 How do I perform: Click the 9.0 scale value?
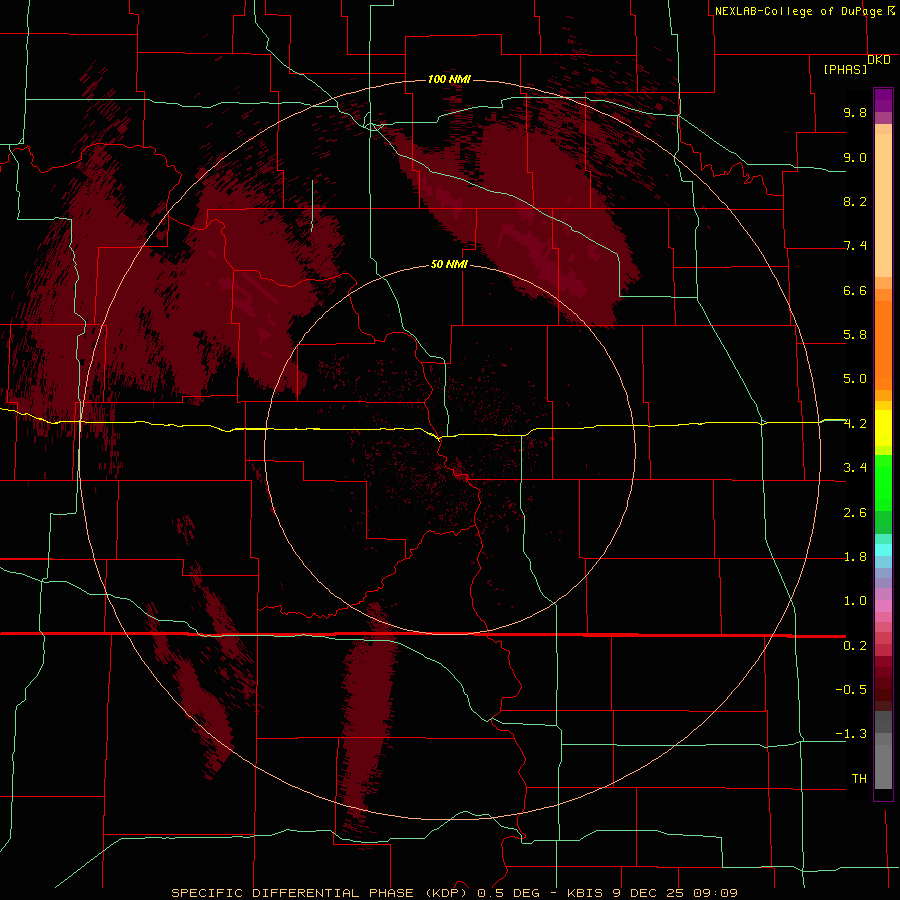[x=855, y=157]
